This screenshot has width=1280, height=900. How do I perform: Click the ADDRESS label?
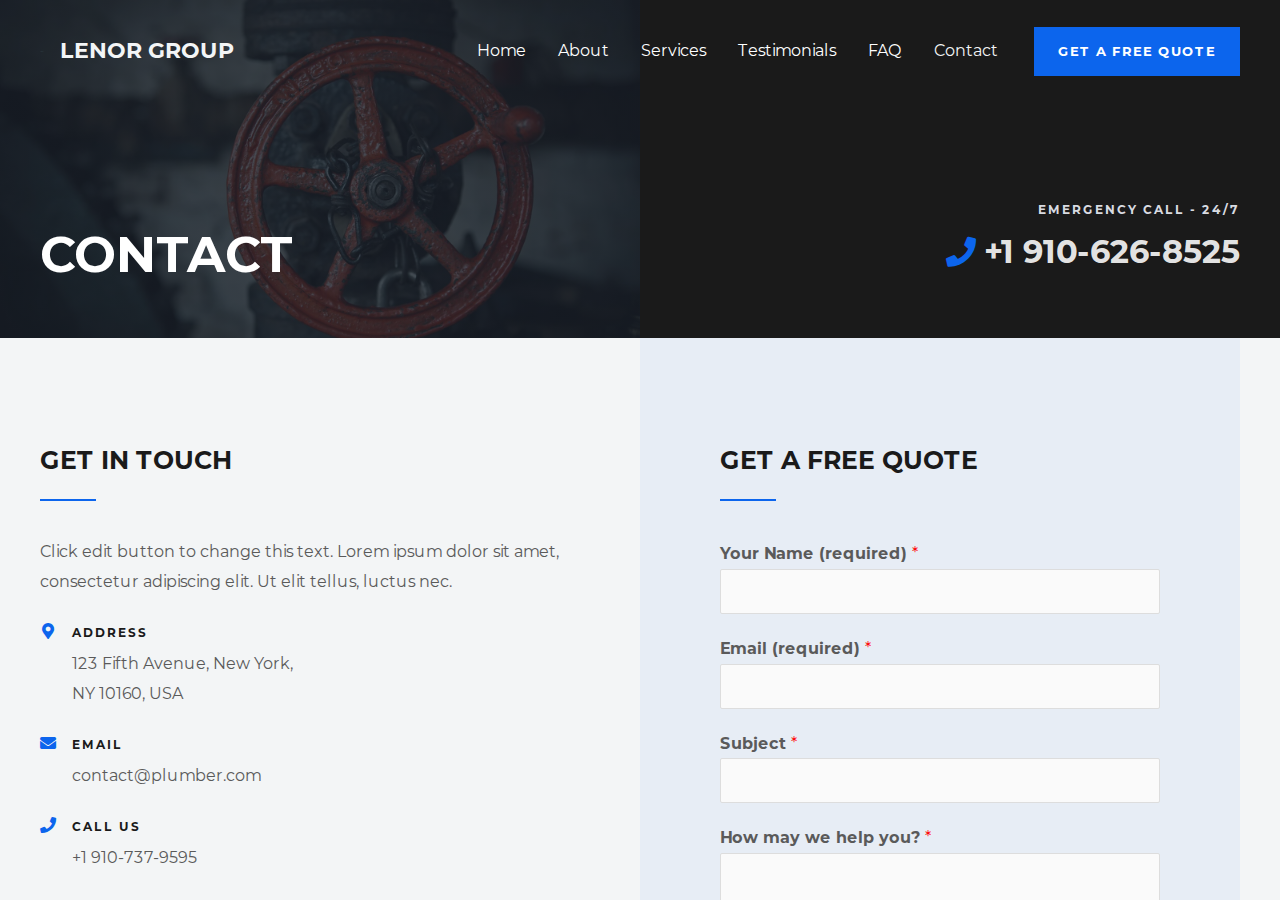tap(110, 633)
